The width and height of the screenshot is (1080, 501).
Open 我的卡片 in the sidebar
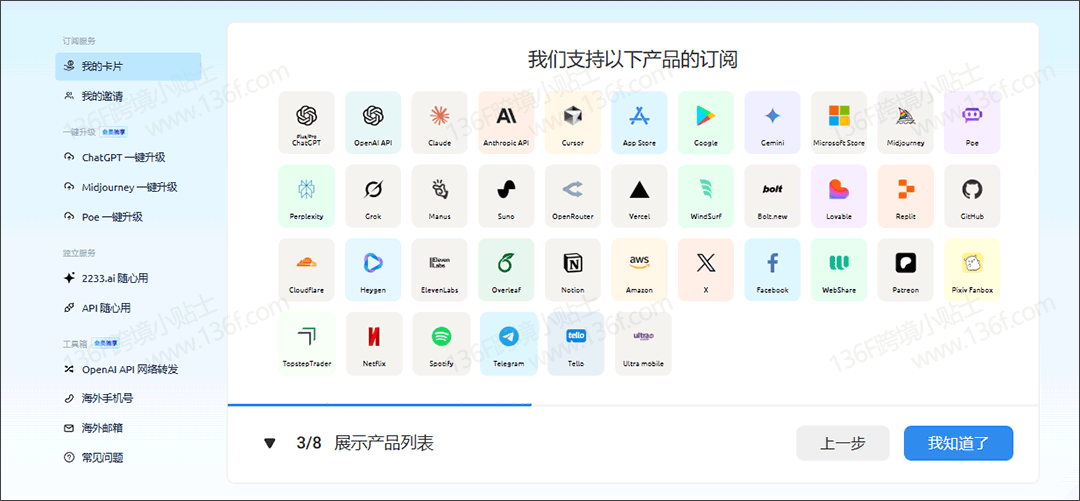point(128,67)
